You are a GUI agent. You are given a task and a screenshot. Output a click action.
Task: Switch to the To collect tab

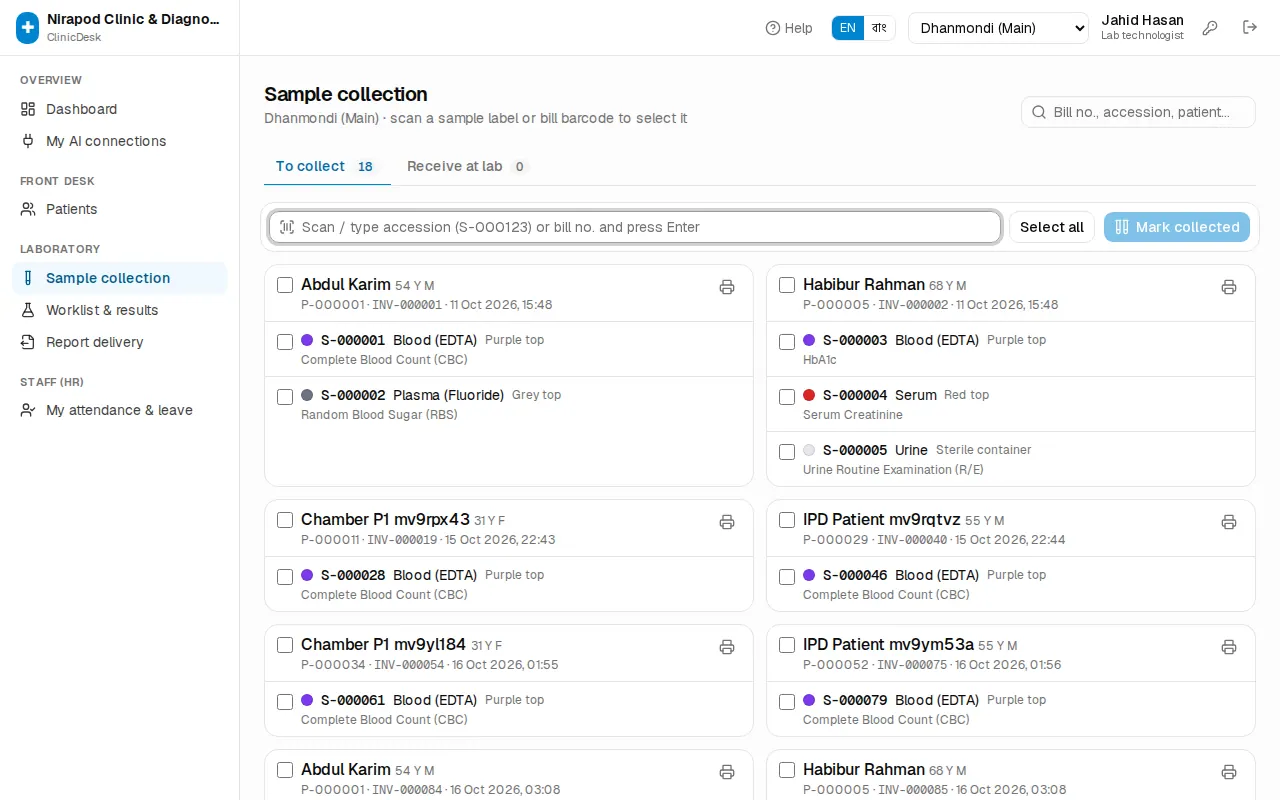325,166
